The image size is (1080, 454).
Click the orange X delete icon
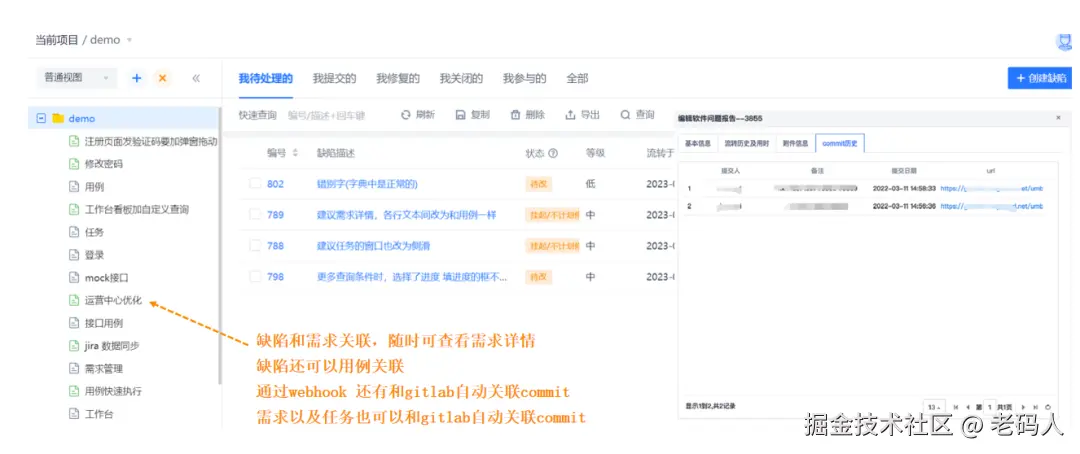pos(163,79)
